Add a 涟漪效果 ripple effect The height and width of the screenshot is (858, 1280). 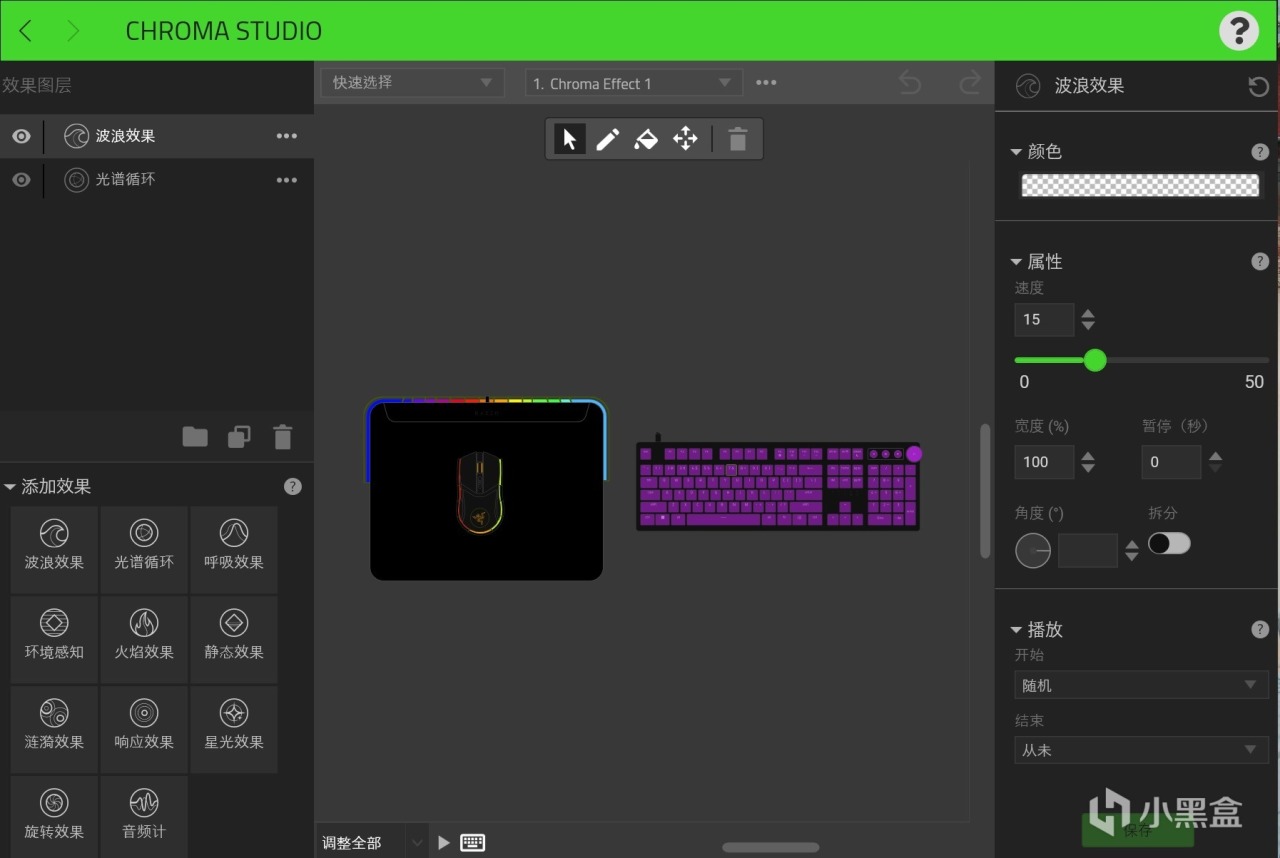[54, 729]
